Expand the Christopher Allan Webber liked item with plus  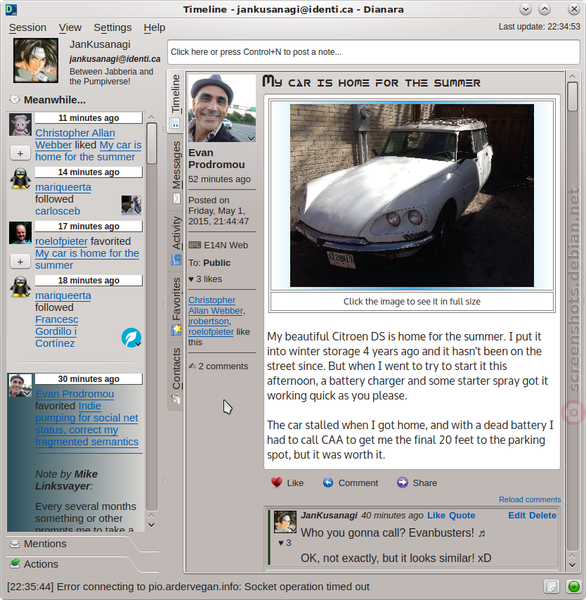[20, 153]
